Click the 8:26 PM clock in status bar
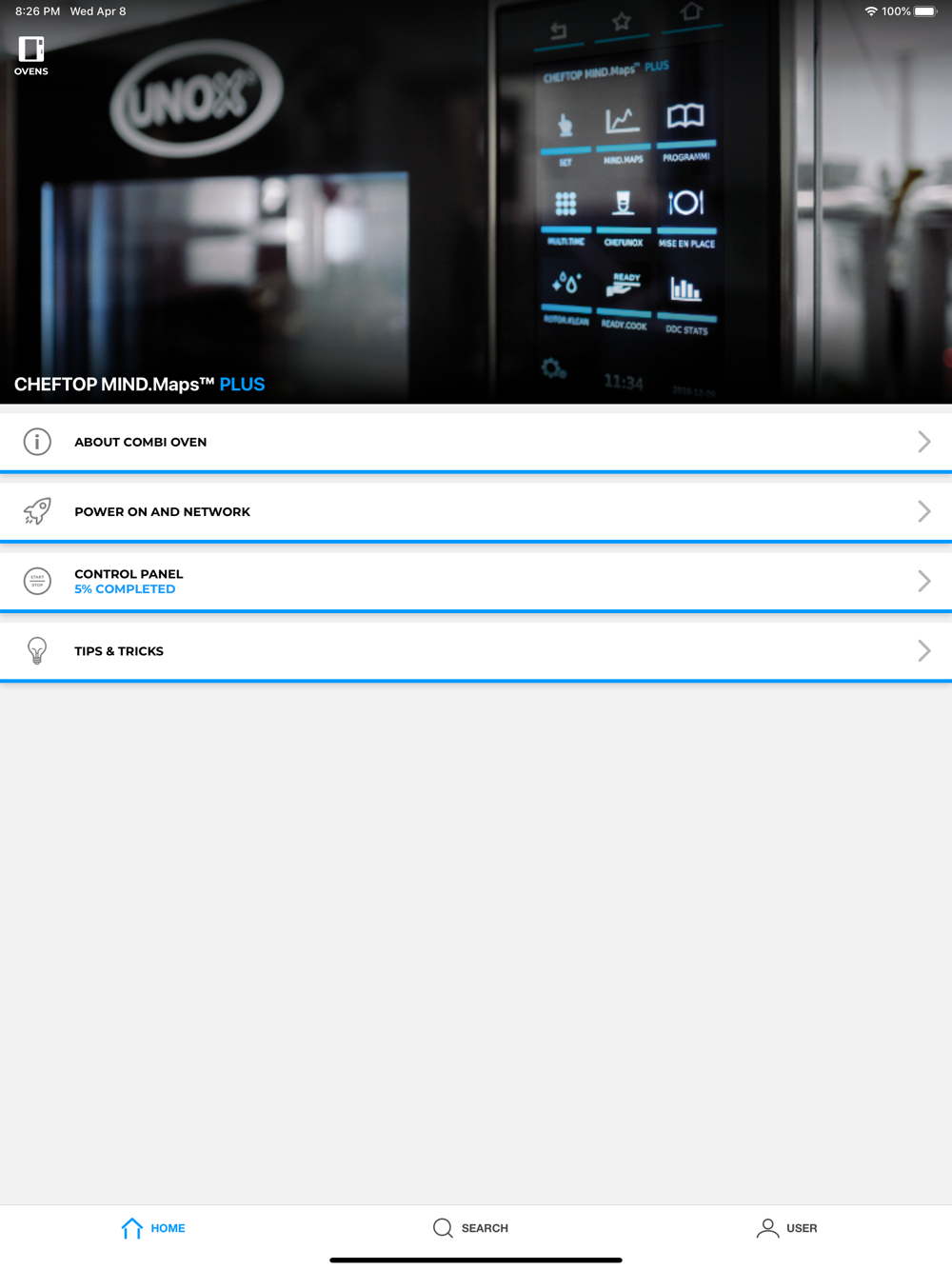The image size is (952, 1270). 37,11
